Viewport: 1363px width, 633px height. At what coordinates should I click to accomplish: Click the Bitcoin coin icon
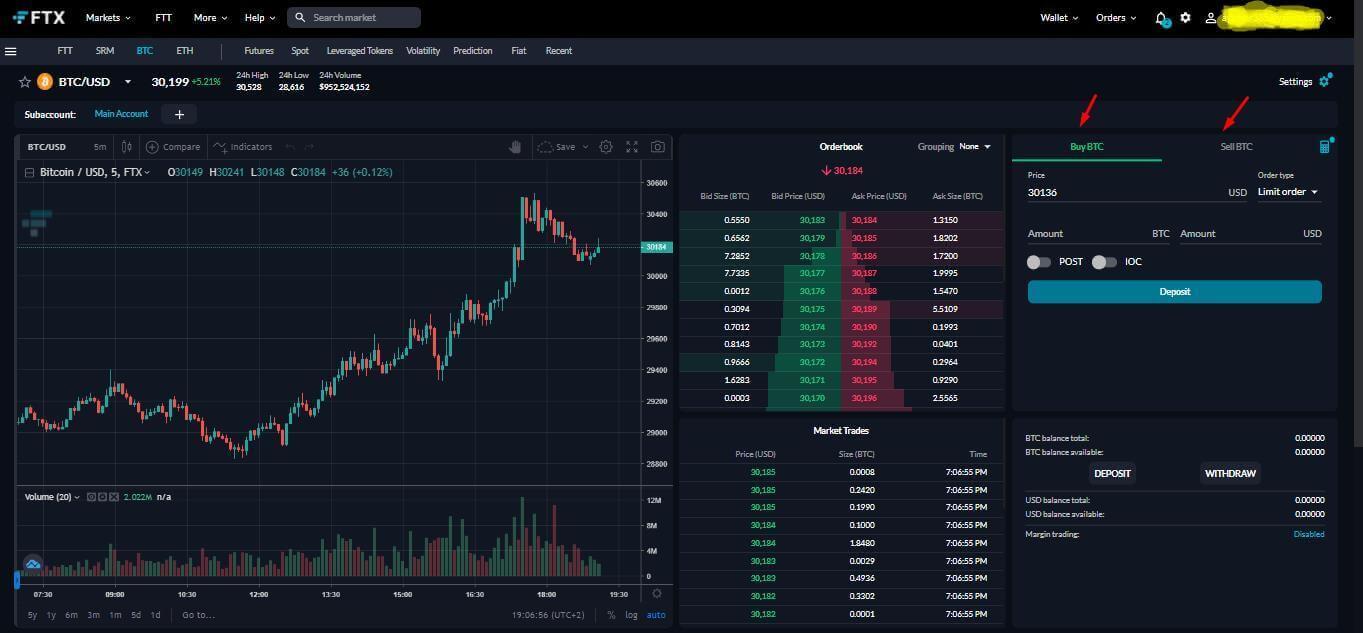coord(45,82)
